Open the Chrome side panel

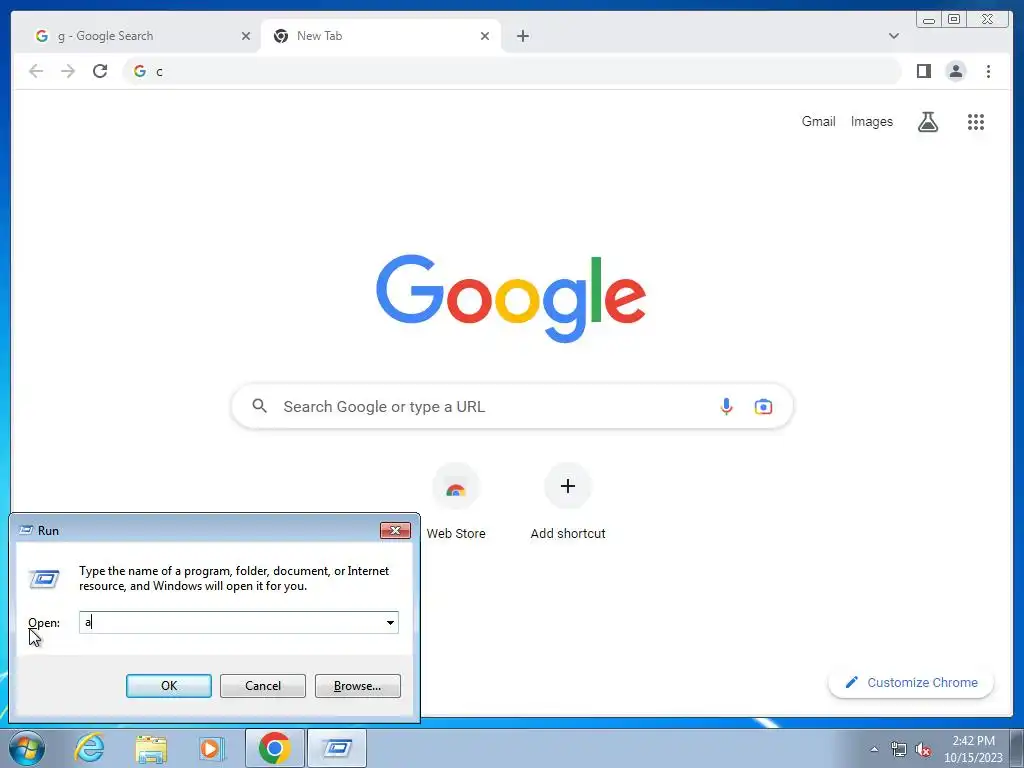tap(923, 71)
